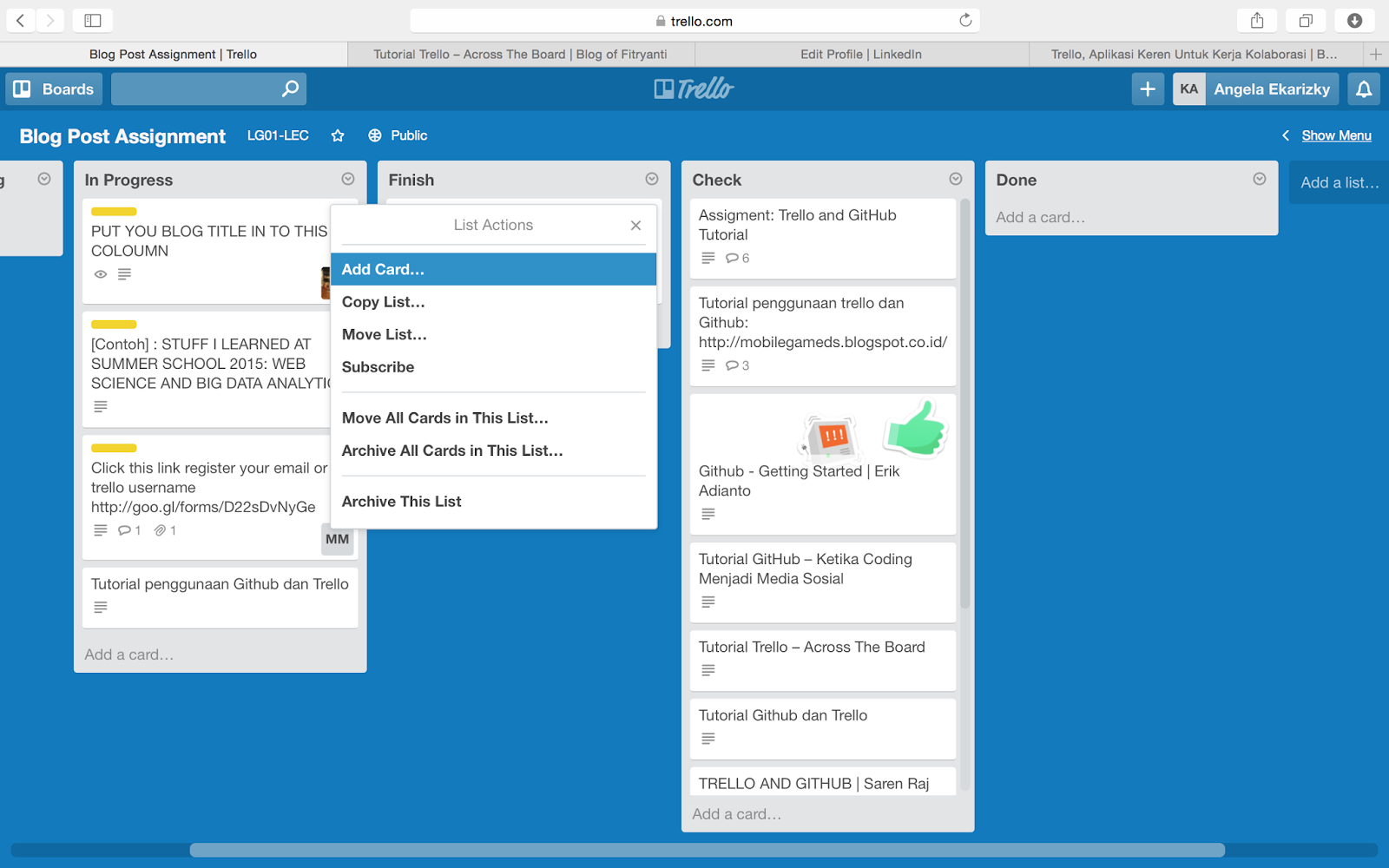Open In Progress list menu arrow
This screenshot has width=1389, height=868.
348,179
